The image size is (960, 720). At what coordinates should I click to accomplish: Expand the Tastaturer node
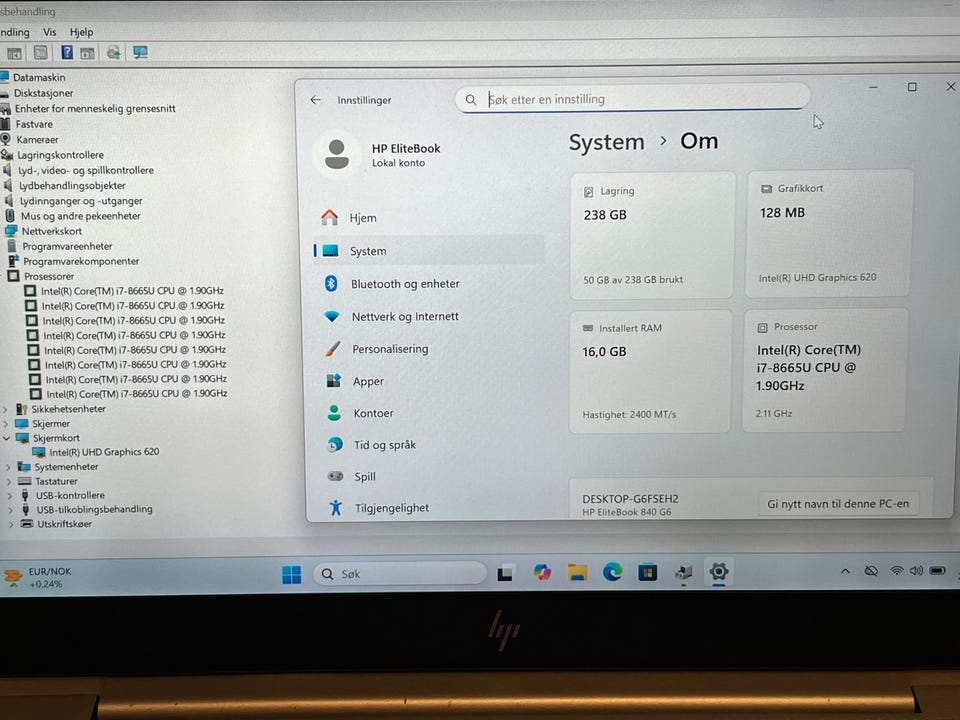pyautogui.click(x=9, y=482)
